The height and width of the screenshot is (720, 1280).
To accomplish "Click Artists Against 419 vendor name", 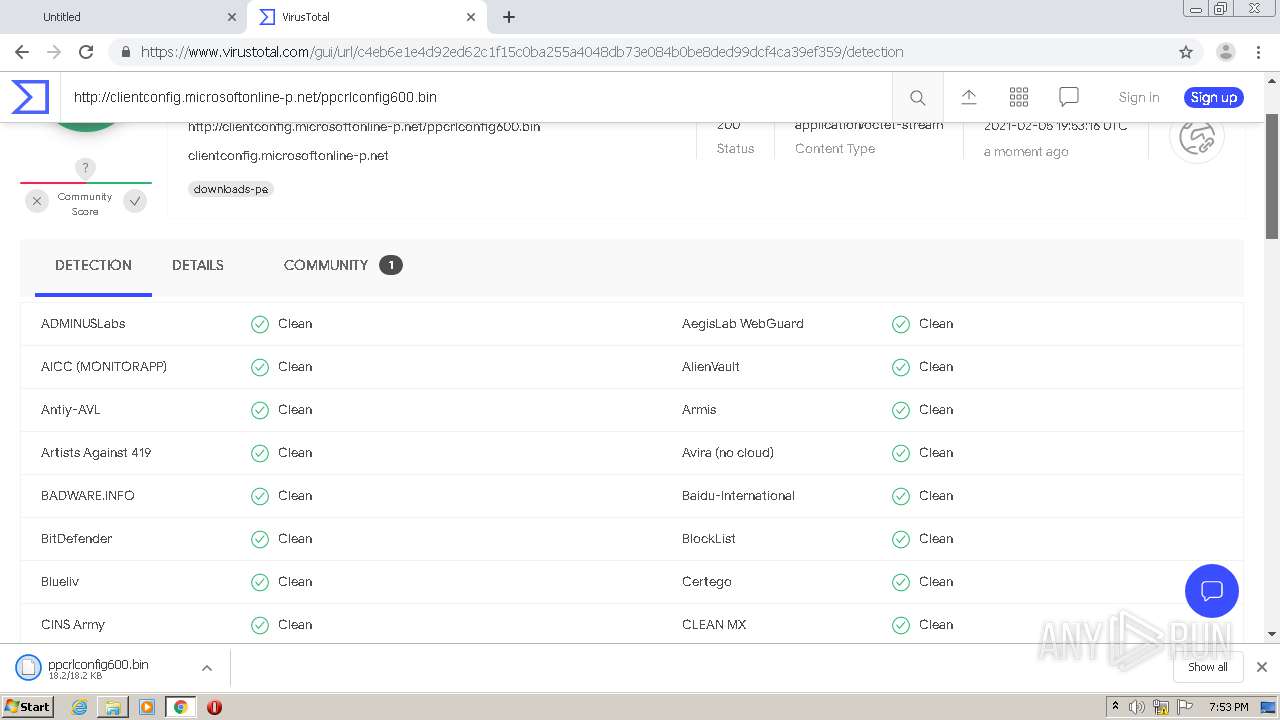I will pyautogui.click(x=96, y=453).
